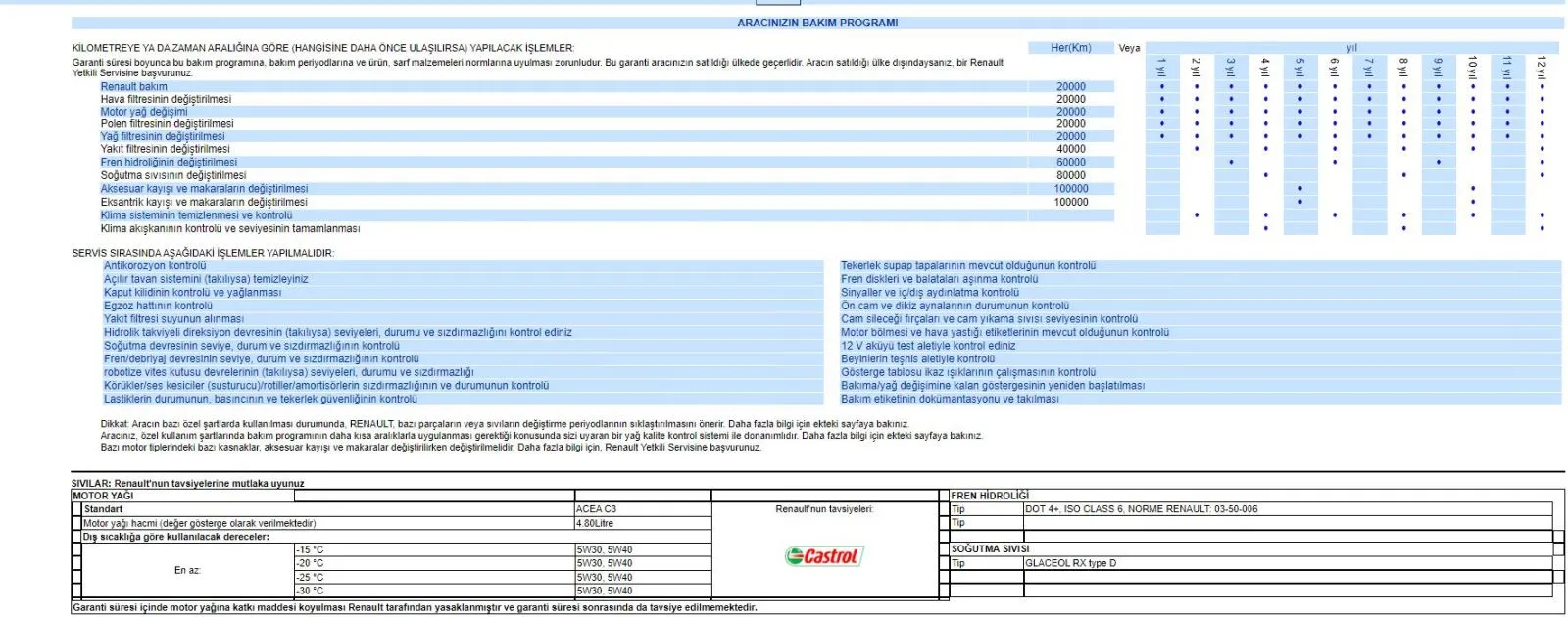1568x617 pixels.
Task: Select the title 'ARACINIZIN BAKIM PROGRAMI'
Action: click(x=817, y=23)
